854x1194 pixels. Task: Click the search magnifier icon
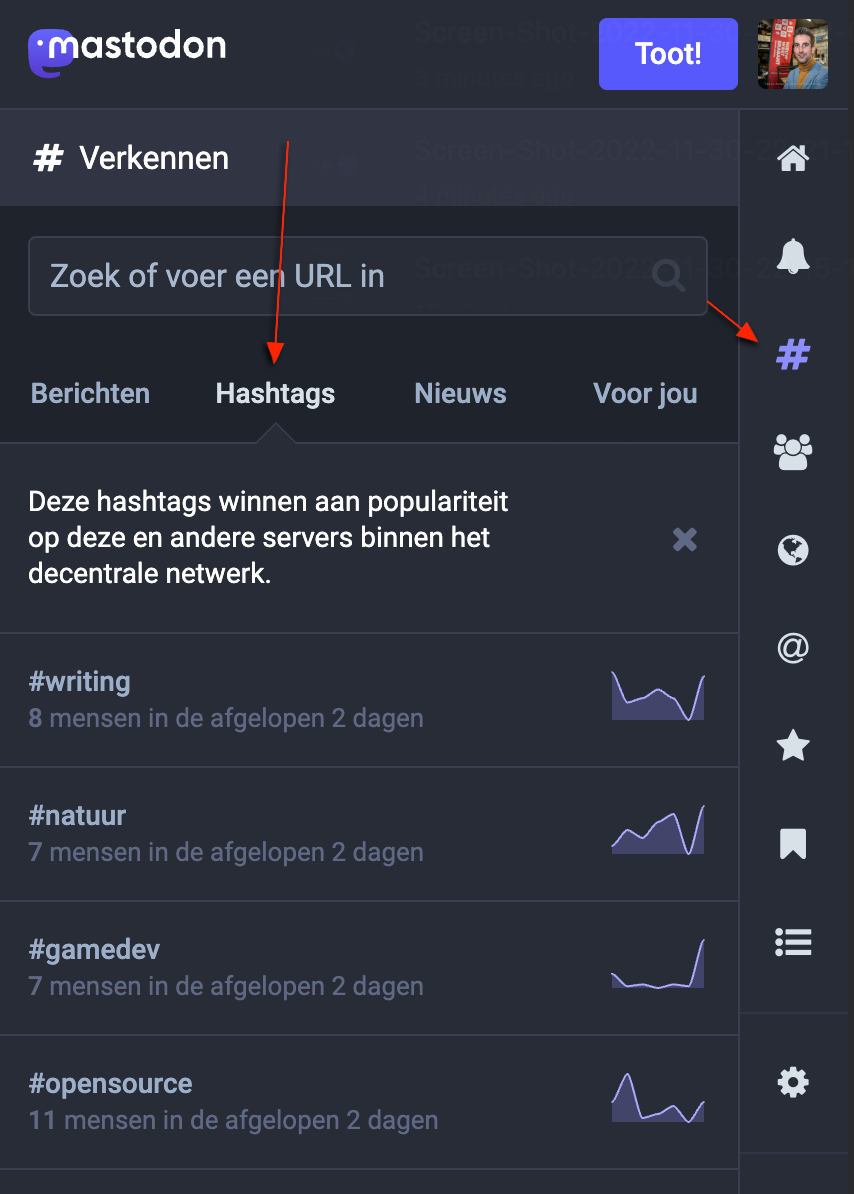pos(668,275)
